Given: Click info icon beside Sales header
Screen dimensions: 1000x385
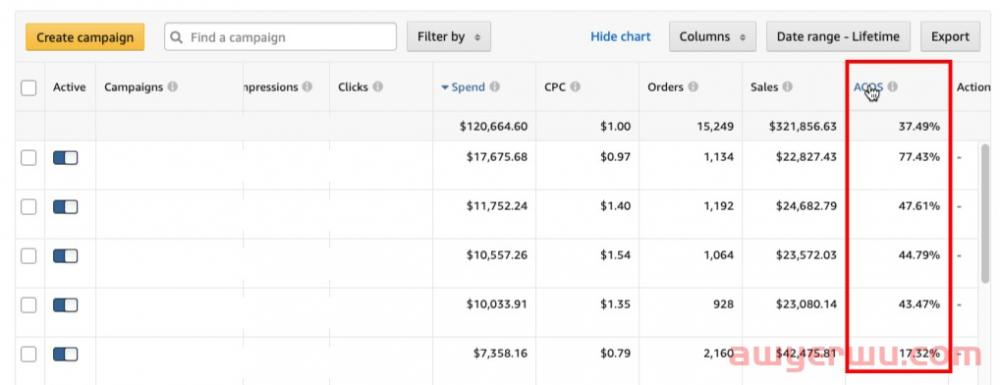Looking at the screenshot, I should click(788, 87).
